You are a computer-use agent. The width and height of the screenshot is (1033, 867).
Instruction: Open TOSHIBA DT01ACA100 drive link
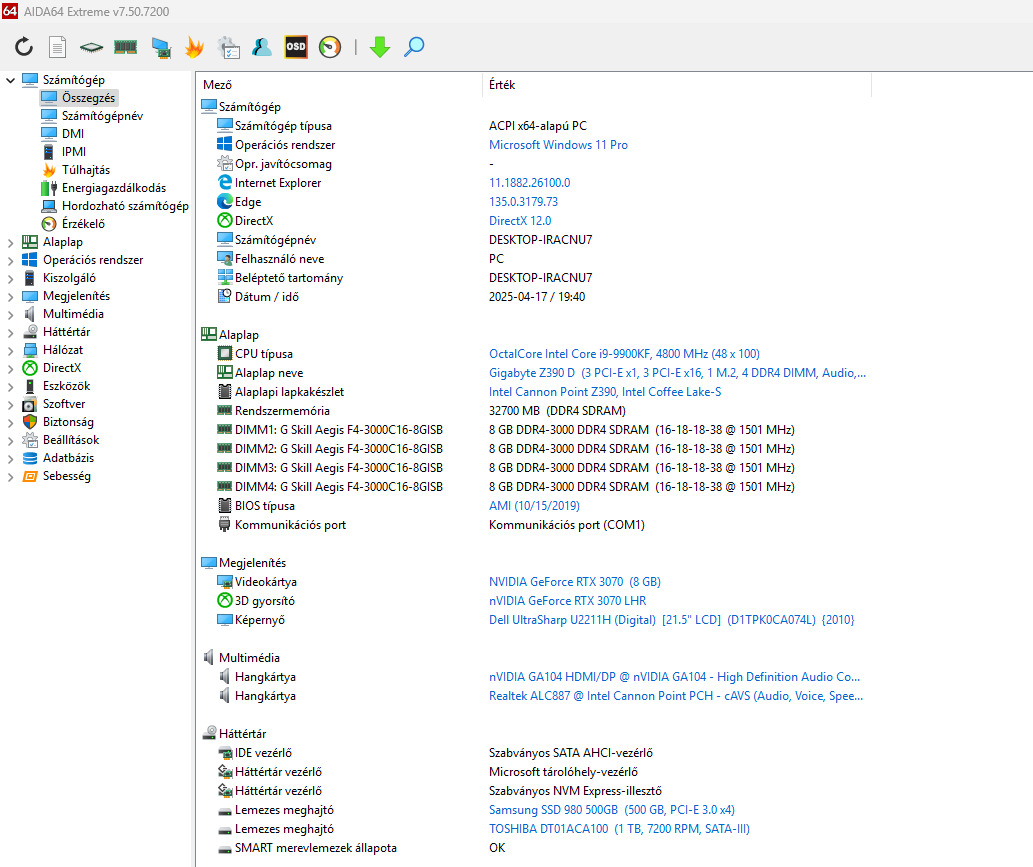(619, 829)
